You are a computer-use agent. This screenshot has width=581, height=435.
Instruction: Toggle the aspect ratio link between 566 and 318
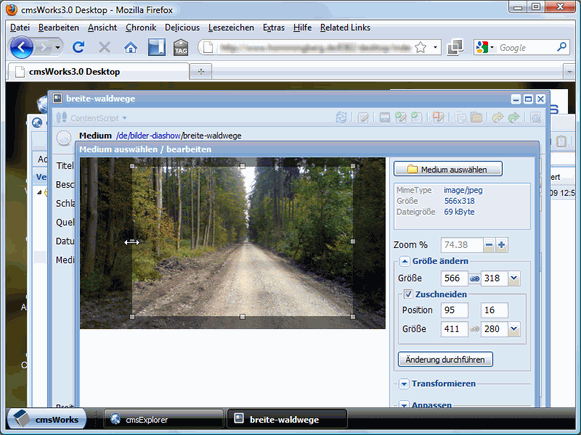475,279
